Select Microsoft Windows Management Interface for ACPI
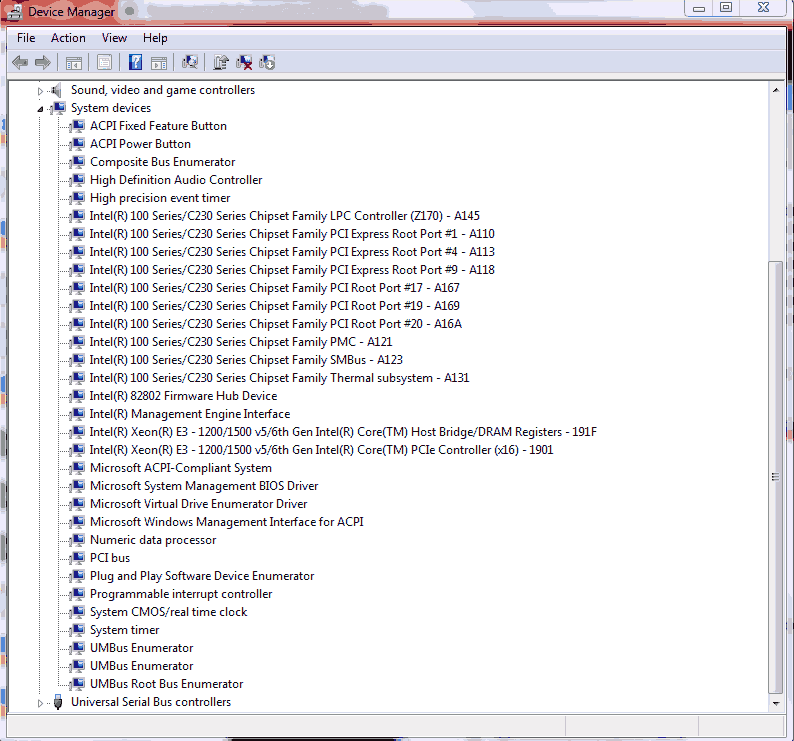The height and width of the screenshot is (741, 794). [226, 522]
